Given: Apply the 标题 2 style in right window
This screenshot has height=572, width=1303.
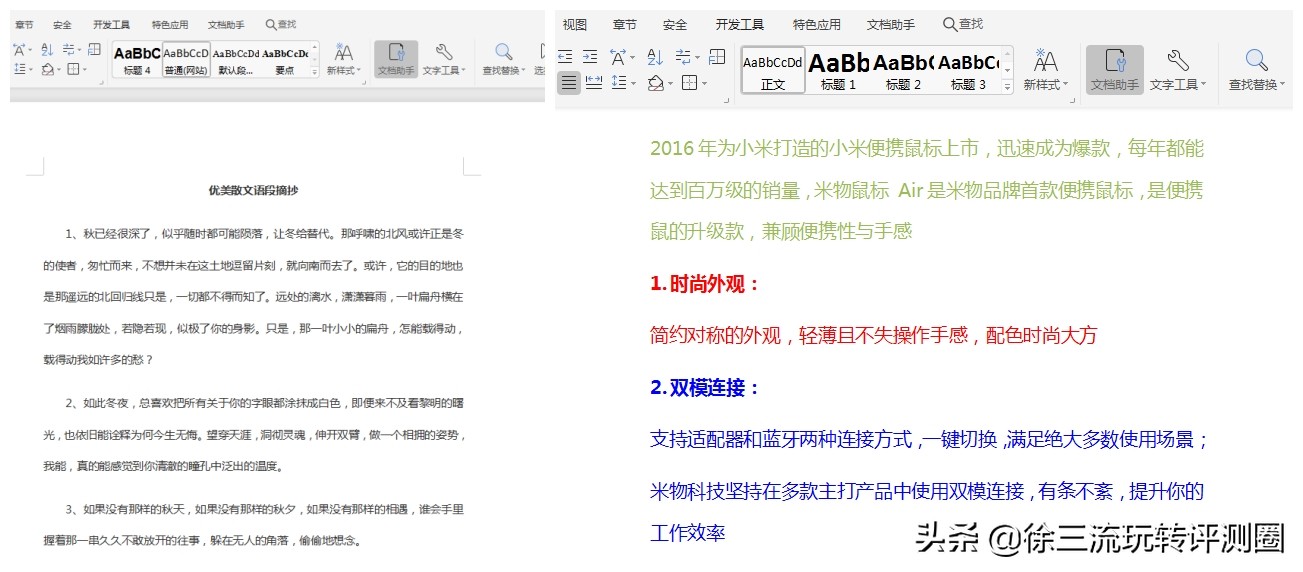Looking at the screenshot, I should (903, 70).
